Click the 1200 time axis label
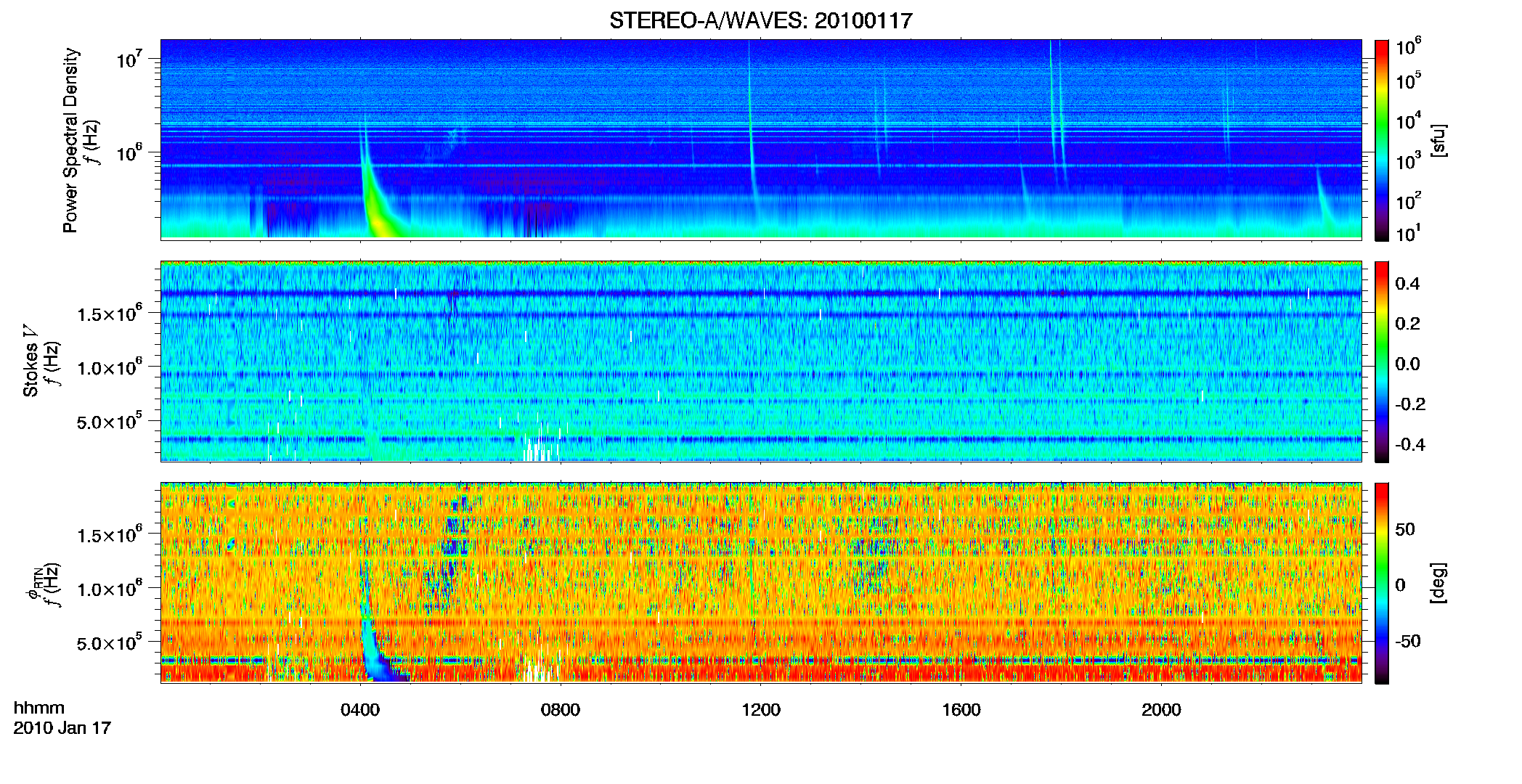 click(760, 710)
